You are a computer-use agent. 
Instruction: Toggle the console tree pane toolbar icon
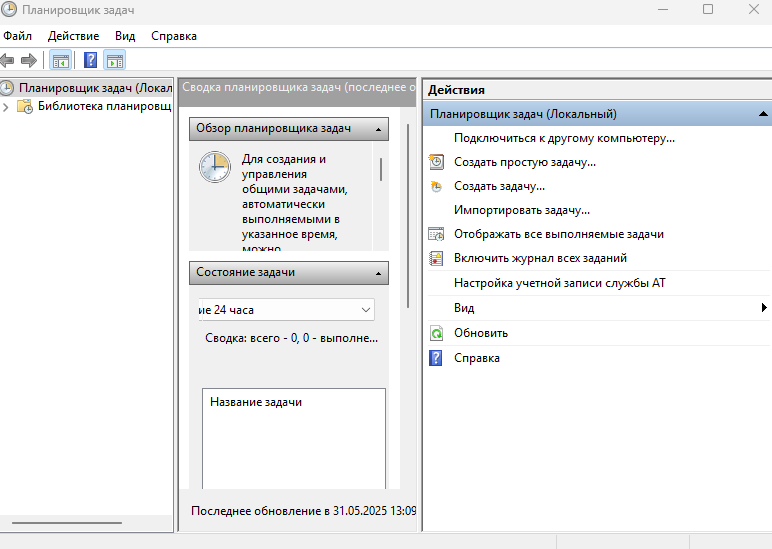(x=61, y=61)
